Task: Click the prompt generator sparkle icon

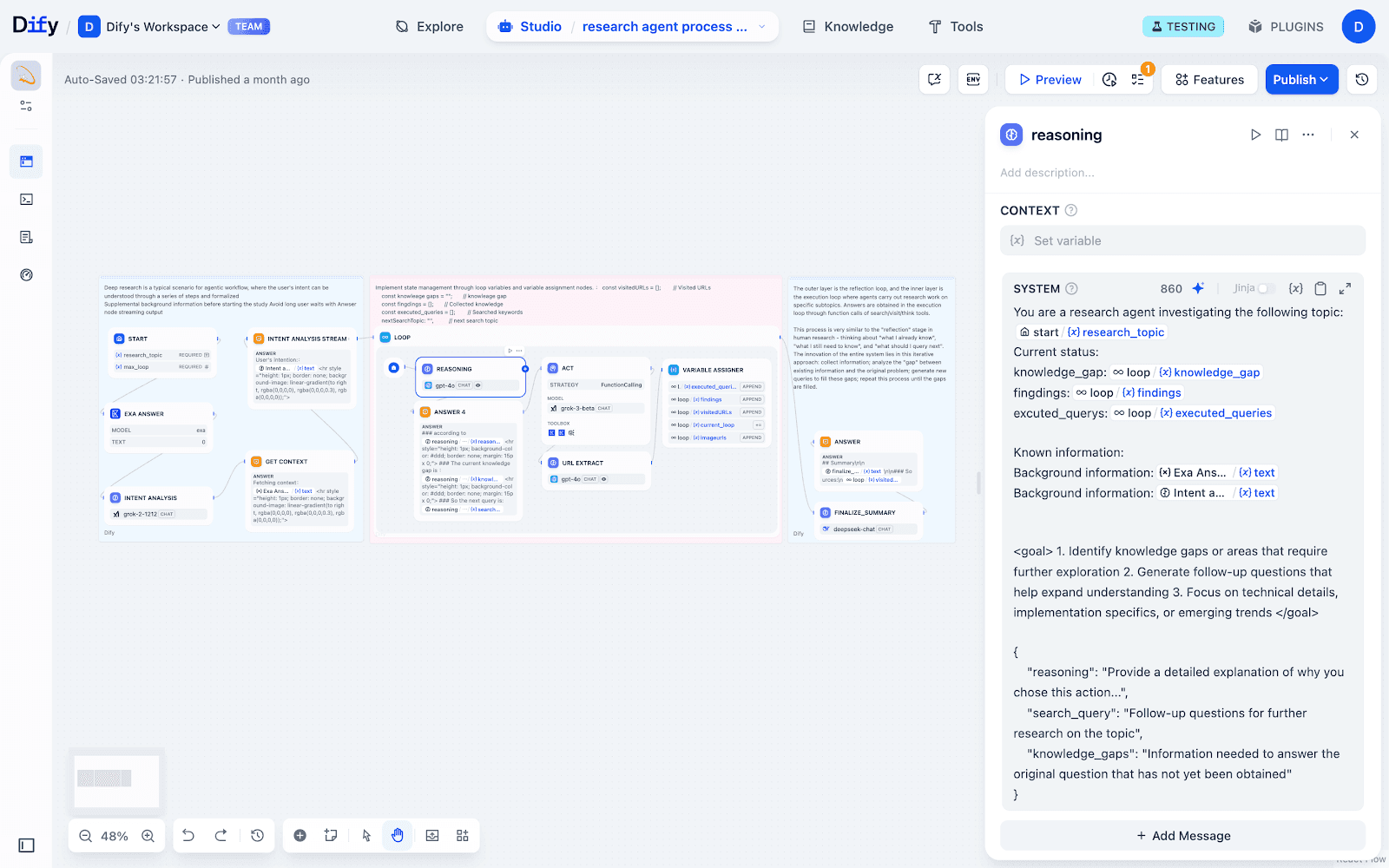Action: tap(1198, 288)
